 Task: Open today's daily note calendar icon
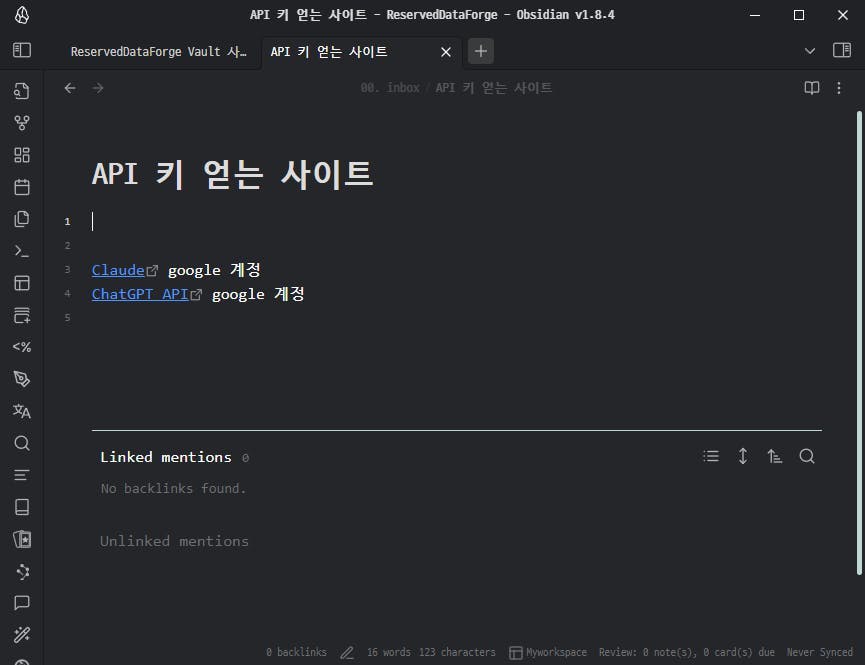tap(22, 187)
